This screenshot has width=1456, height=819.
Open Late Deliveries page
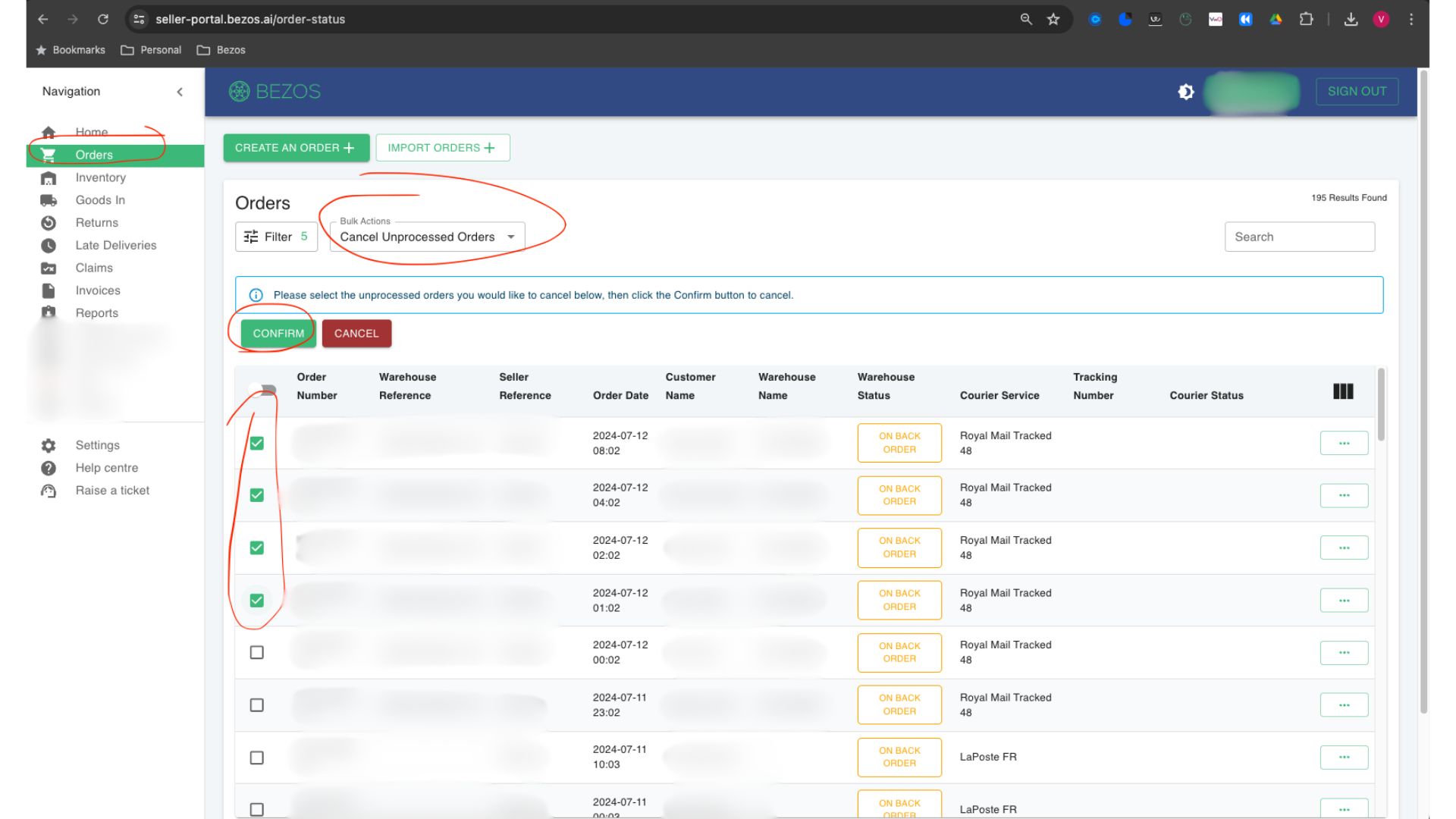point(115,246)
